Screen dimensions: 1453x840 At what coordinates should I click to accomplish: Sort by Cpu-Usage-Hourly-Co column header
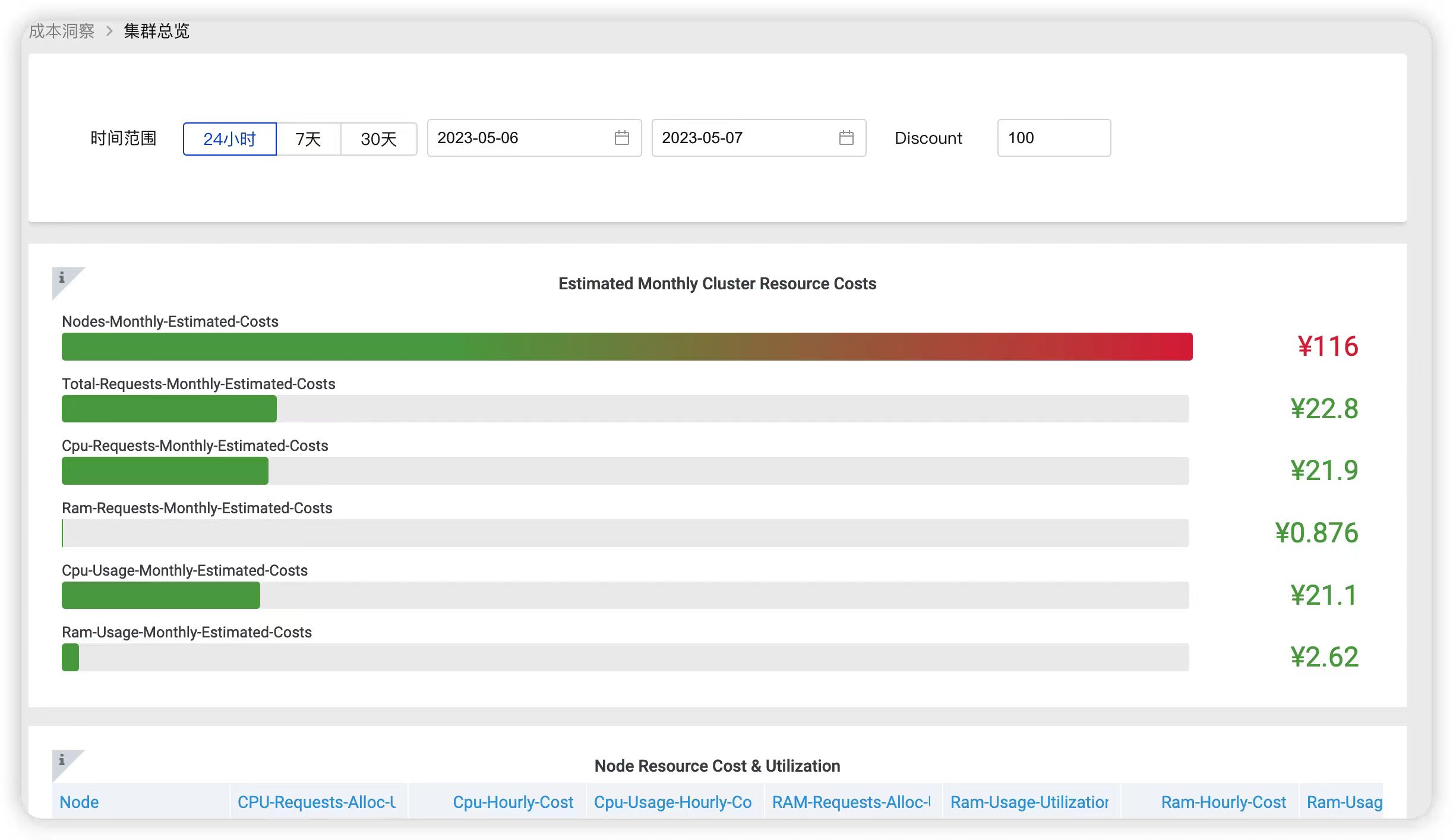click(x=675, y=802)
